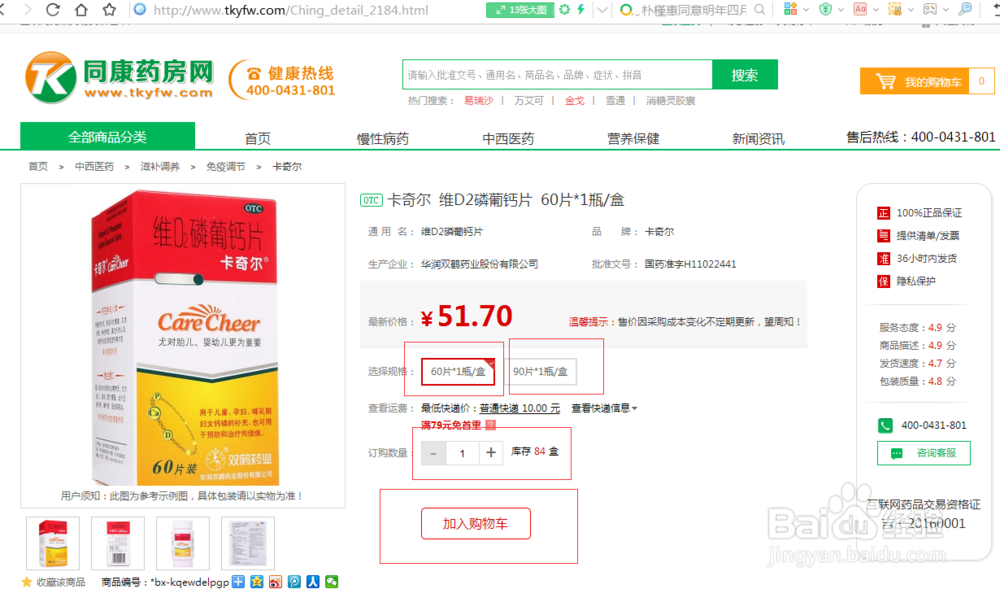The image size is (1000, 589).
Task: Expand the address bar dropdown chevron
Action: [x=601, y=10]
